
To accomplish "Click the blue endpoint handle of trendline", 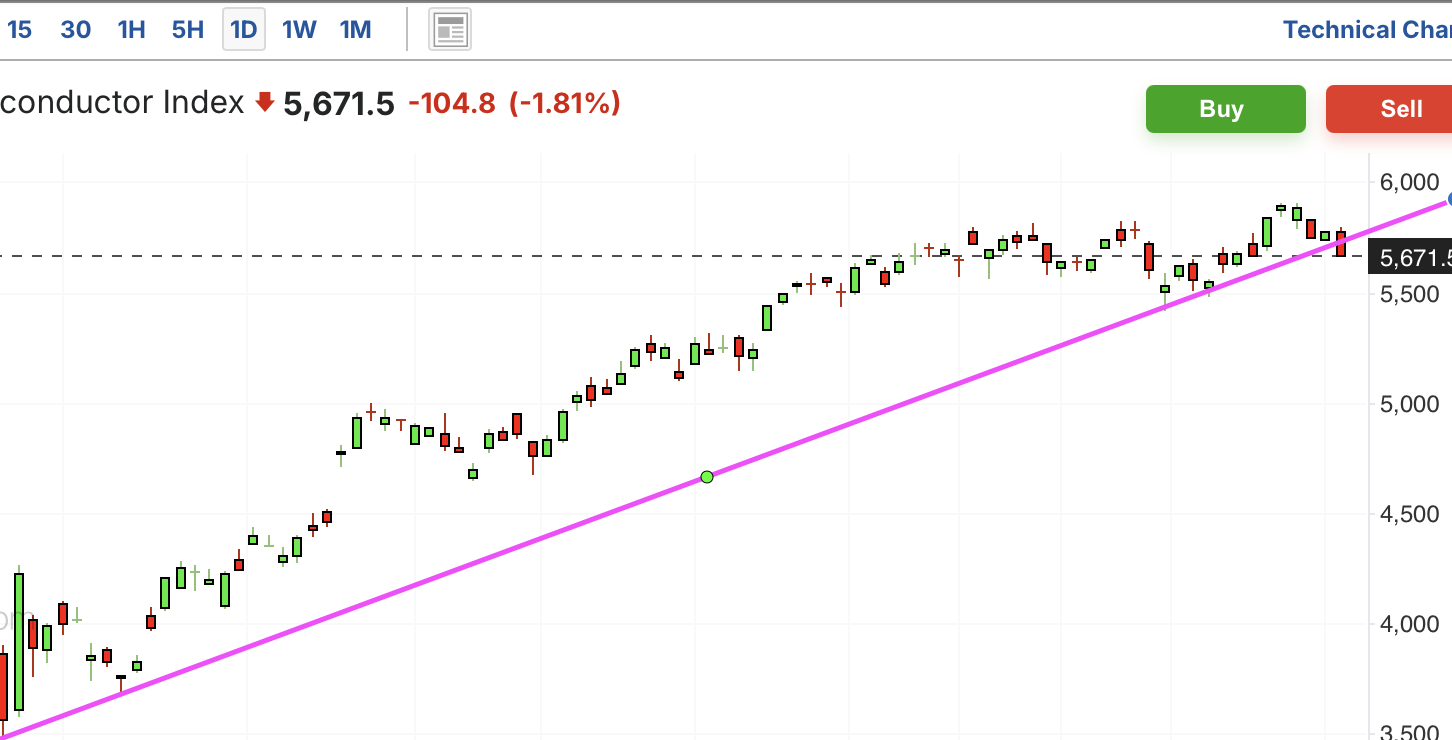I will [x=1448, y=199].
